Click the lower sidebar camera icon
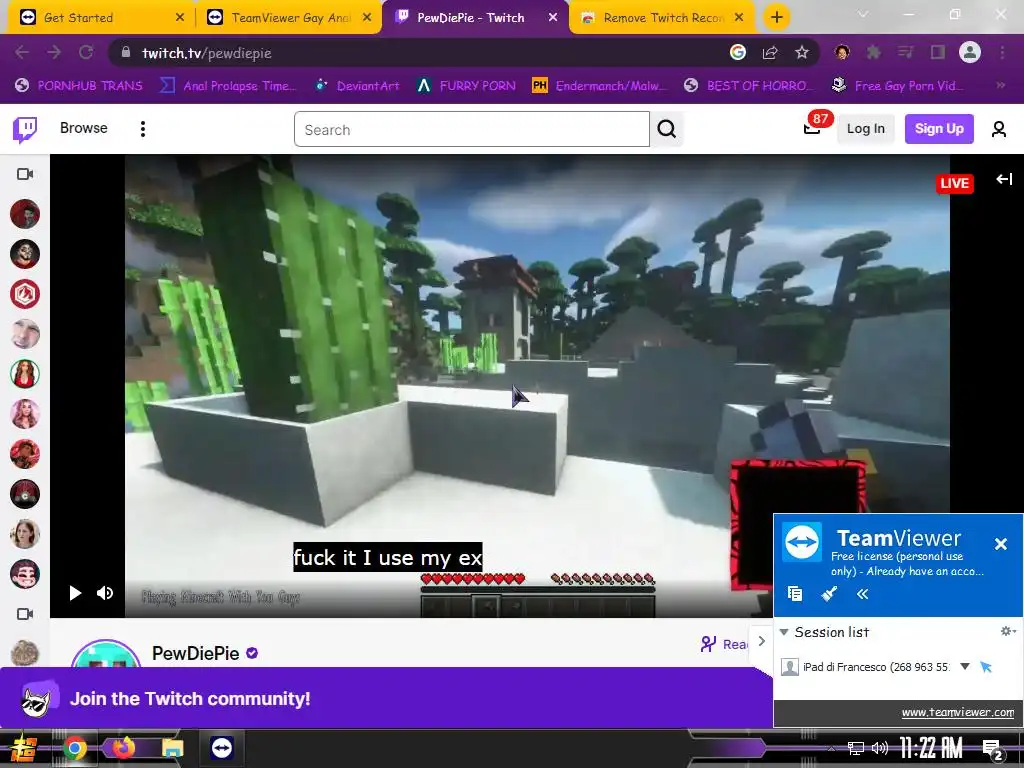The image size is (1024, 768). click(x=25, y=614)
